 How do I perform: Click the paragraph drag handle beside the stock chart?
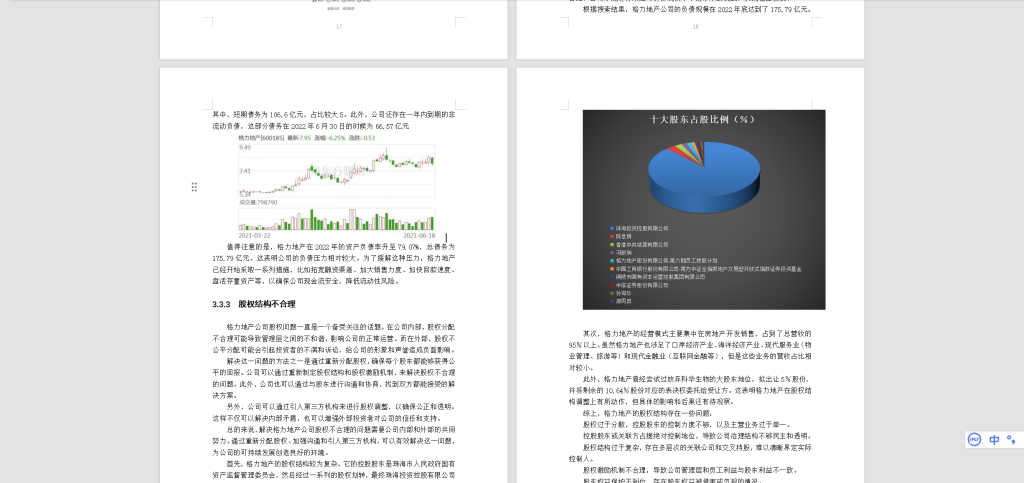(194, 187)
